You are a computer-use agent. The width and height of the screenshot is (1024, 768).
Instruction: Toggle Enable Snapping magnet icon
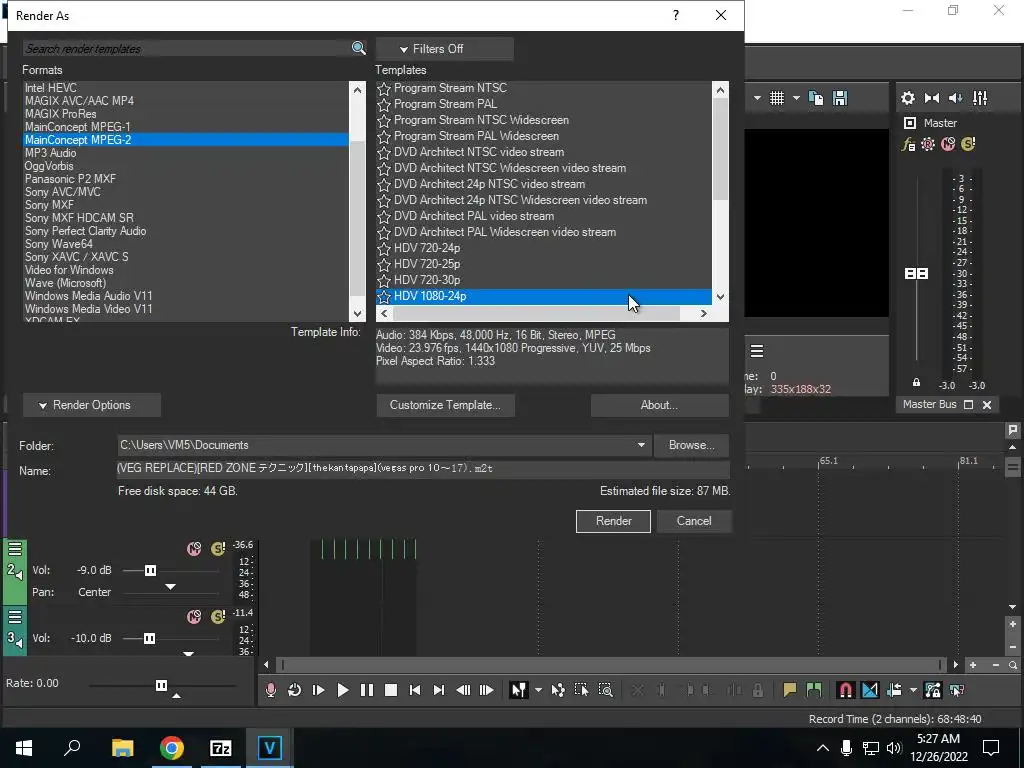pos(846,690)
